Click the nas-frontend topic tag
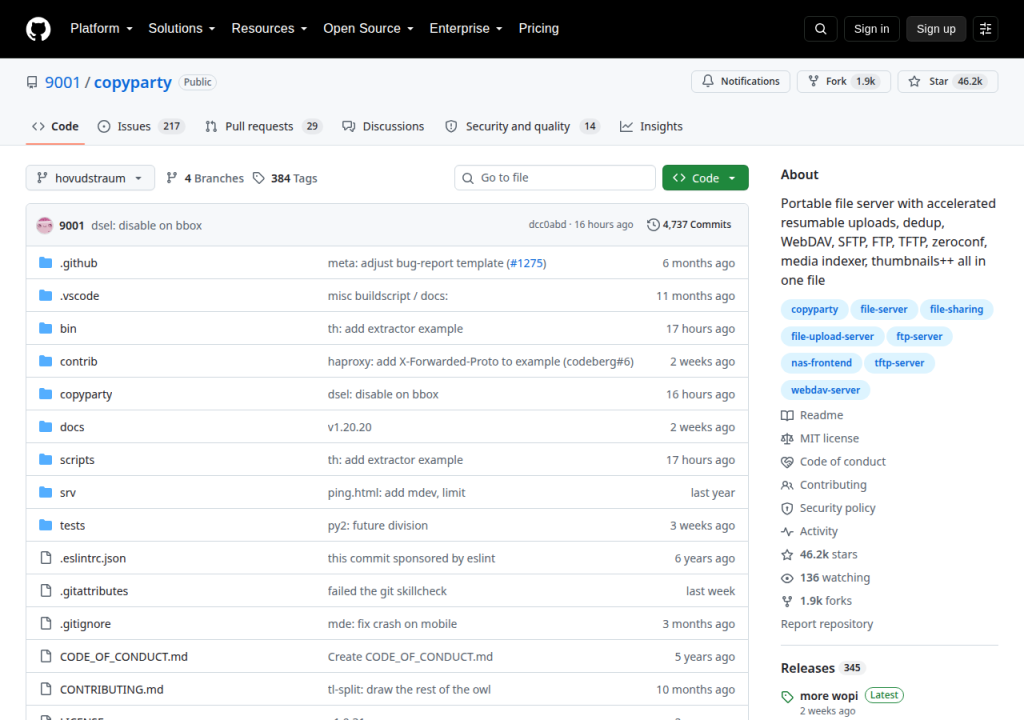This screenshot has height=720, width=1024. coord(822,363)
